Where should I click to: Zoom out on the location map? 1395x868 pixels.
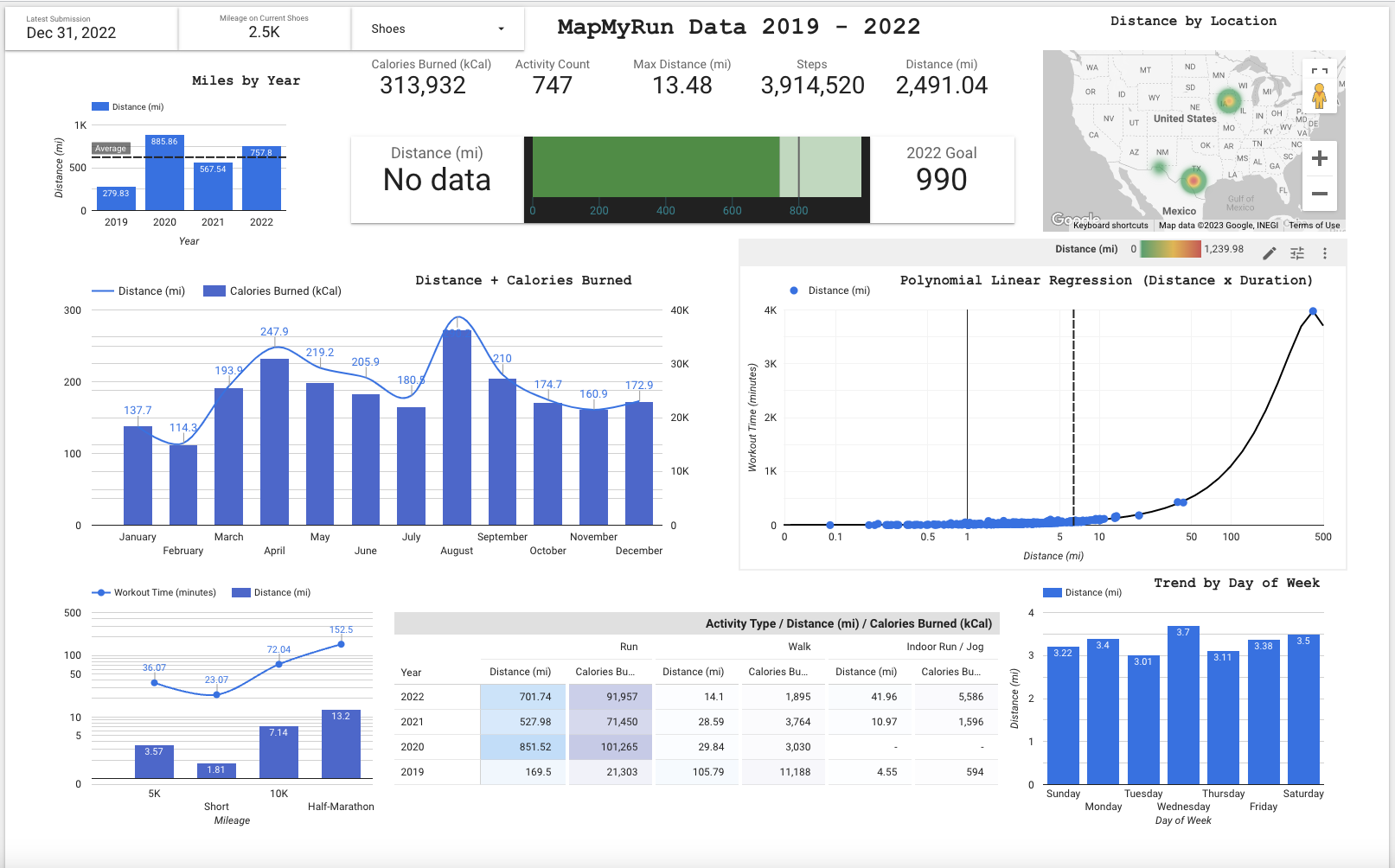pyautogui.click(x=1320, y=194)
